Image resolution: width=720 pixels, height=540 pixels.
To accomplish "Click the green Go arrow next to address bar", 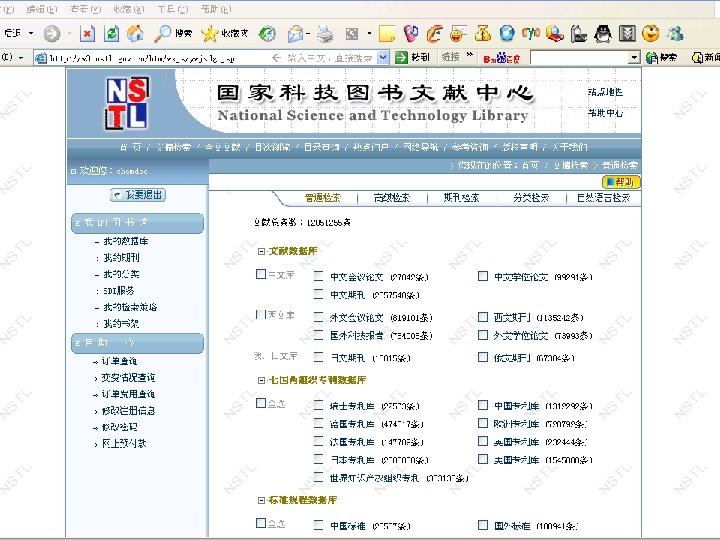I will tap(401, 57).
